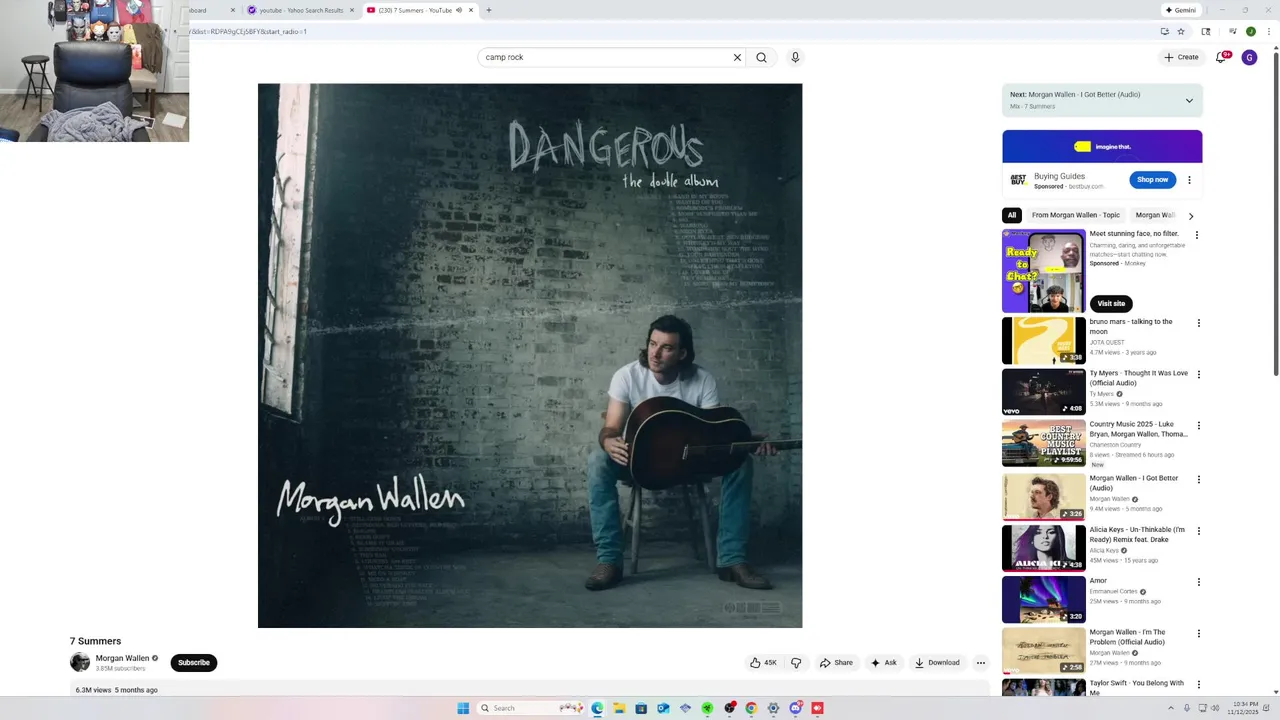Open Morgan Wallen channel name link
The image size is (1280, 720).
(122, 658)
